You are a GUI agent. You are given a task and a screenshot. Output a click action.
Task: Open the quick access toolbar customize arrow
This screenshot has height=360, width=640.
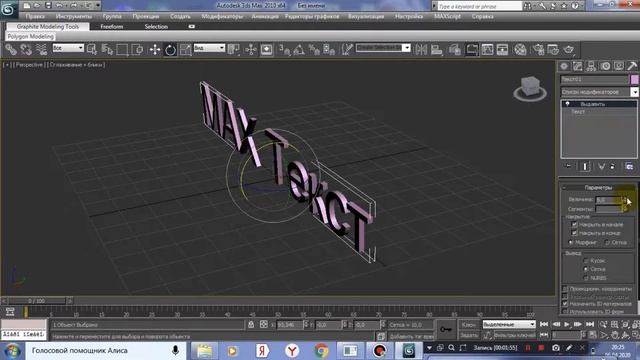point(98,6)
